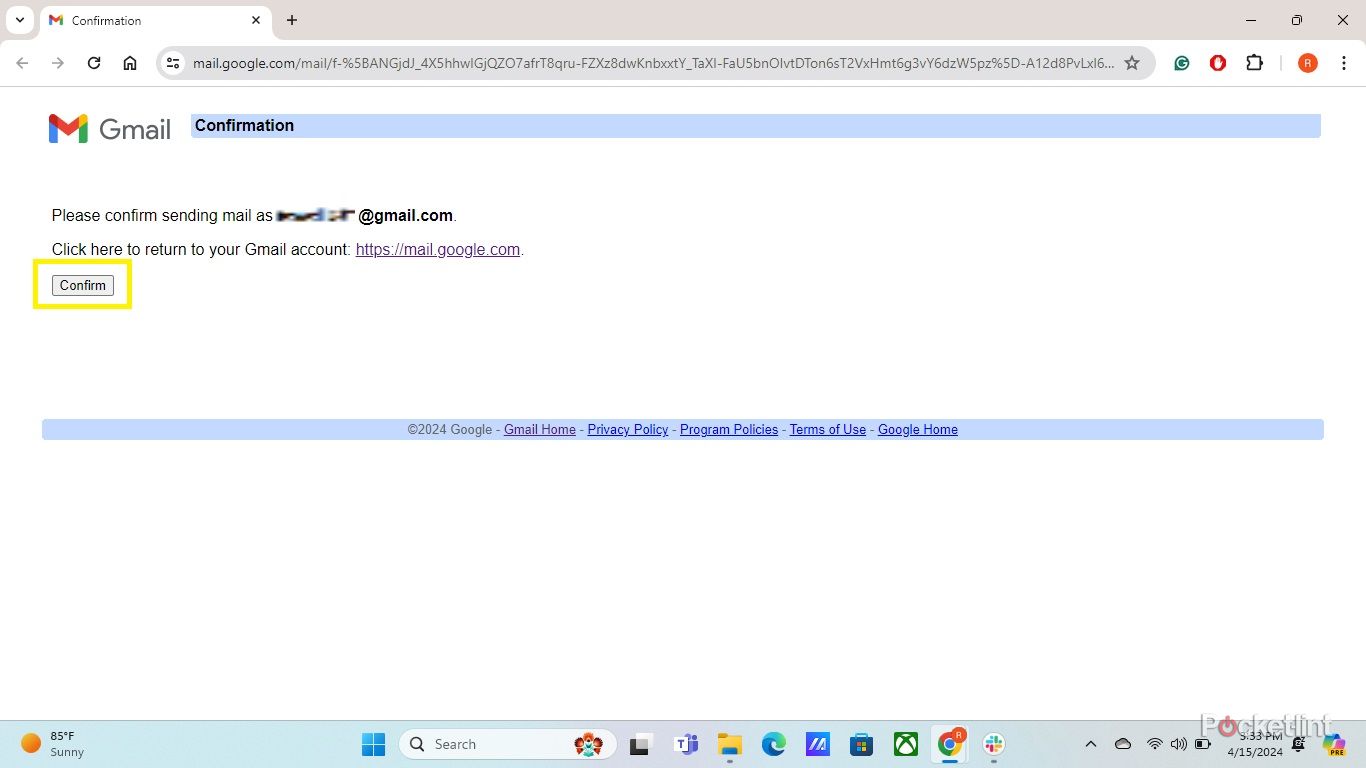Image resolution: width=1366 pixels, height=768 pixels.
Task: Click the Gmail logo
Action: coord(110,129)
